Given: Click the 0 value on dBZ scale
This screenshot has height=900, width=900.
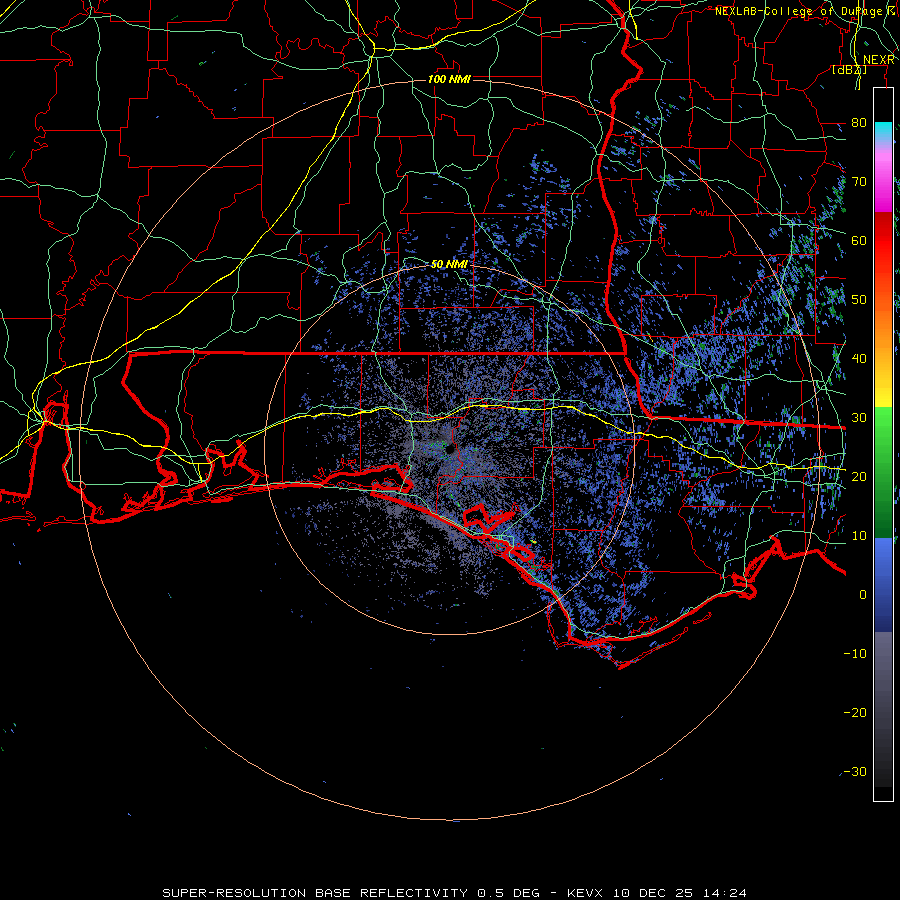Looking at the screenshot, I should point(863,595).
